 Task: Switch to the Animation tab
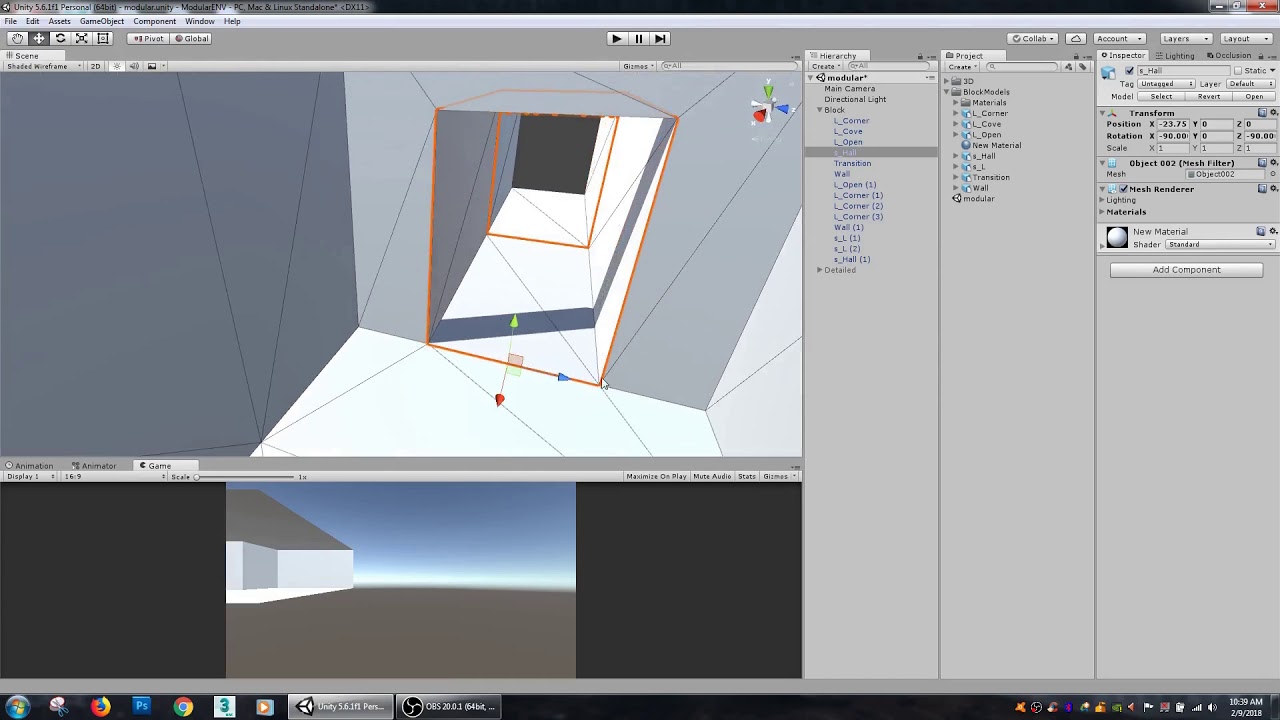pos(30,466)
